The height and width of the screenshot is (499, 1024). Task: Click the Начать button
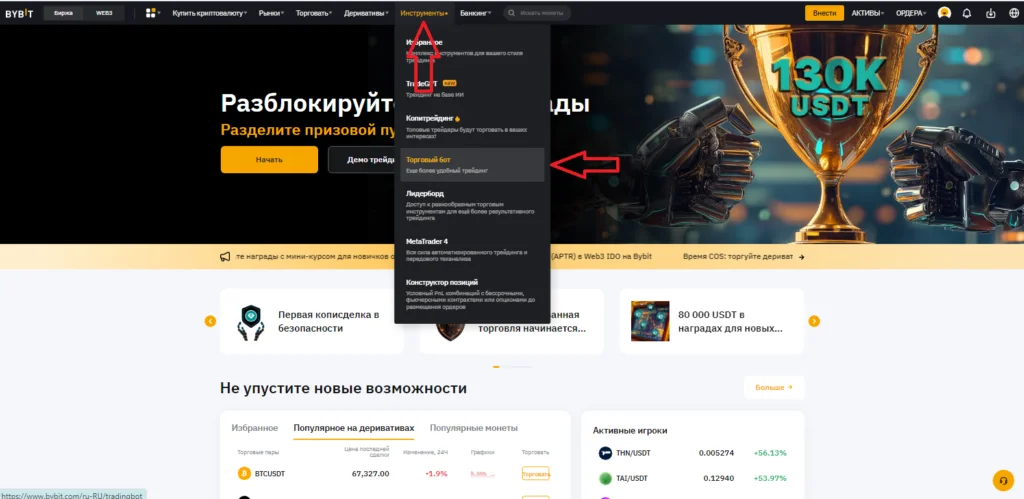click(x=269, y=159)
